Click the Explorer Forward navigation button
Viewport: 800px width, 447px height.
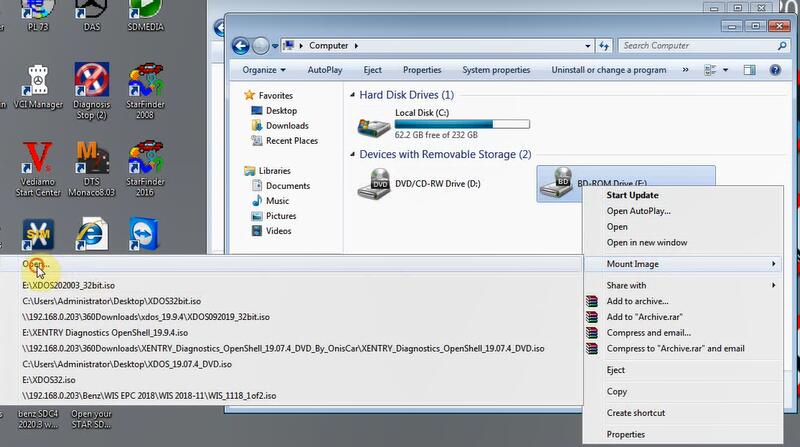260,46
